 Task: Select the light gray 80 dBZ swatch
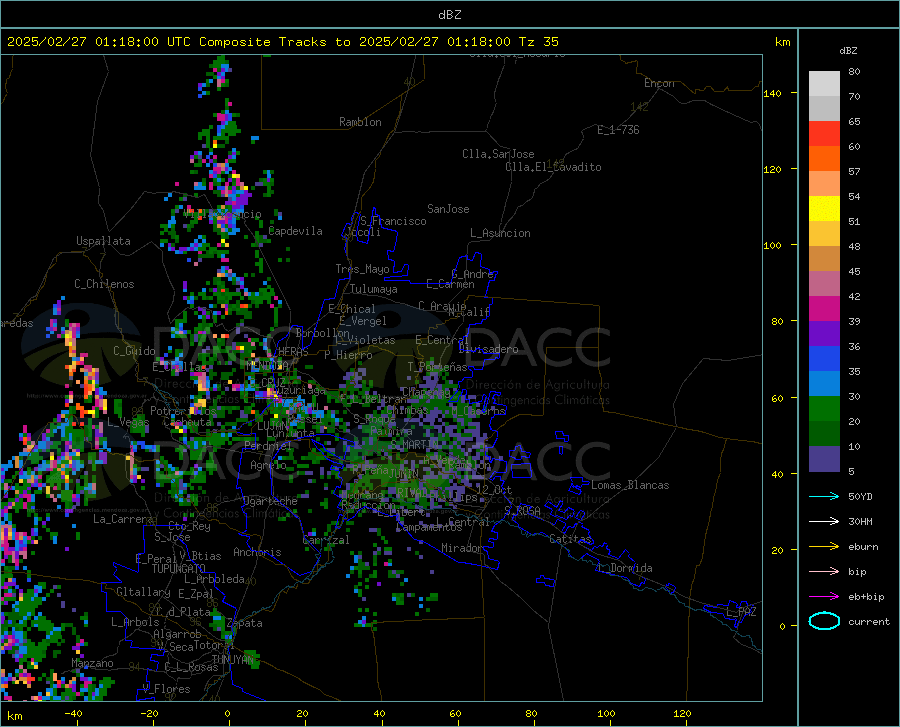pyautogui.click(x=824, y=84)
